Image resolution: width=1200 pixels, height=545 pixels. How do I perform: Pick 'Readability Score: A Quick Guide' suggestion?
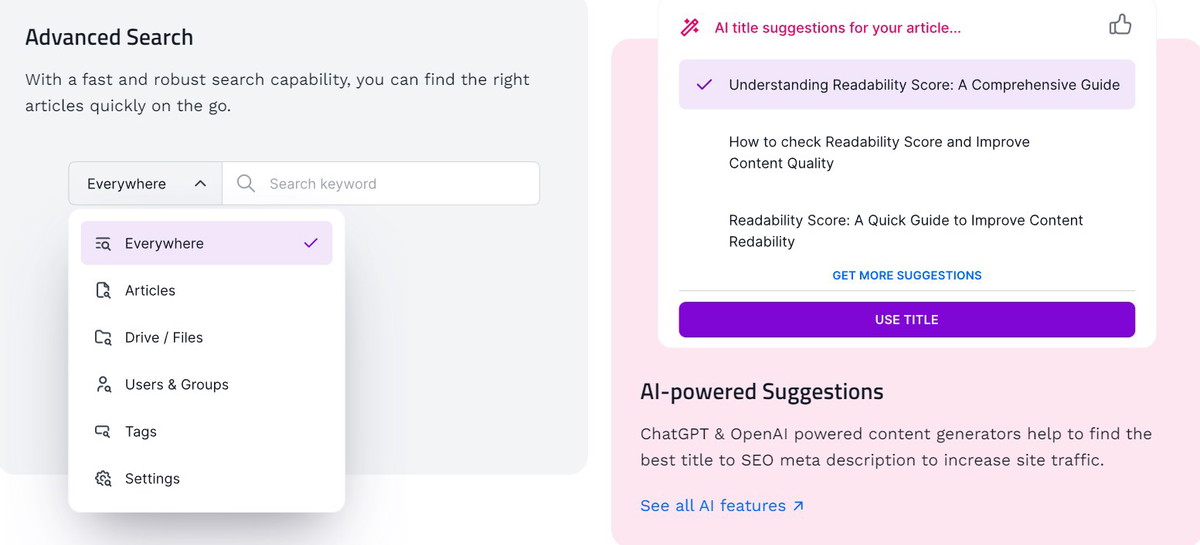pyautogui.click(x=905, y=231)
